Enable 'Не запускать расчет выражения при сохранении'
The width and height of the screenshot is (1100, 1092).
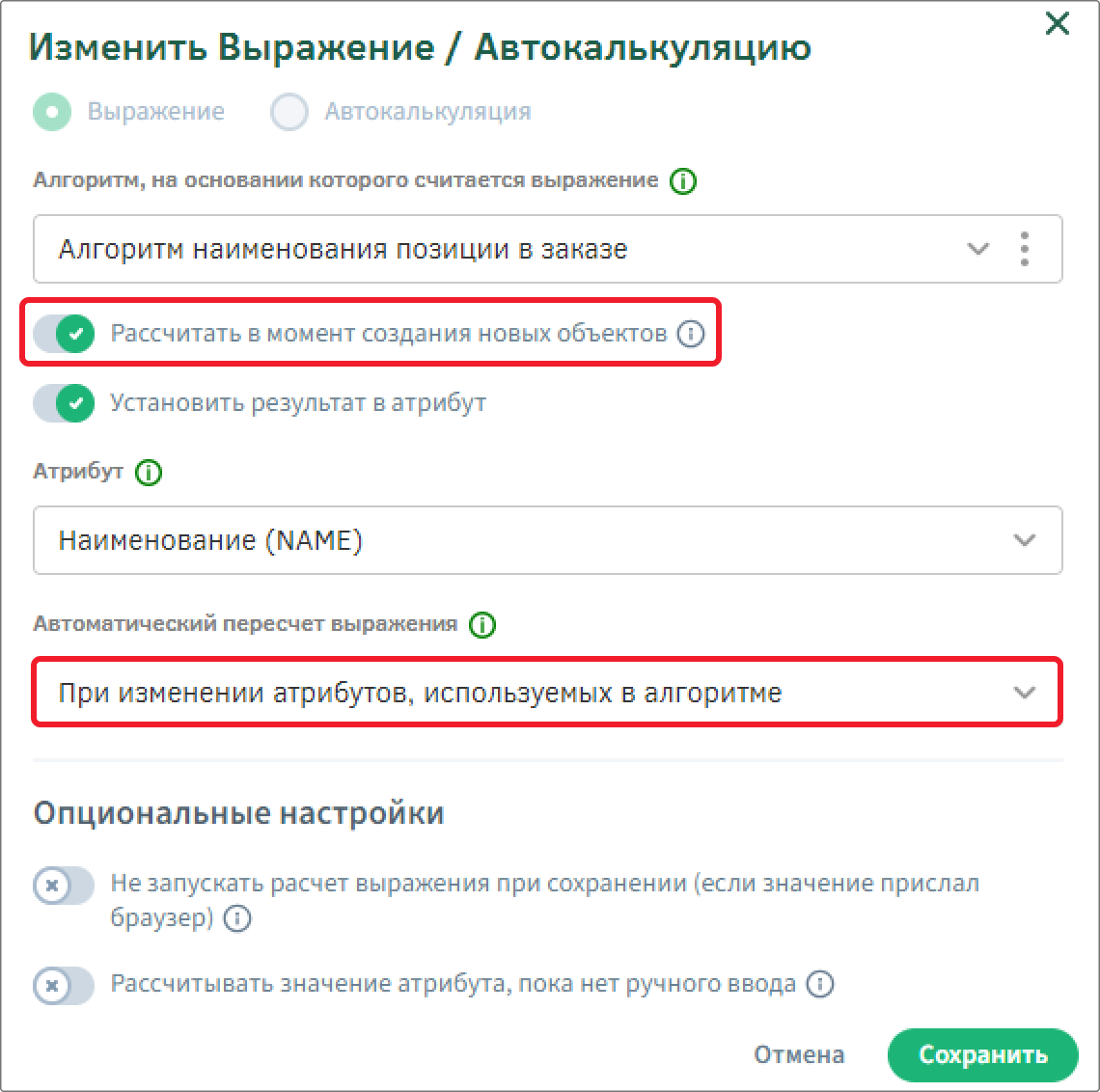[64, 886]
